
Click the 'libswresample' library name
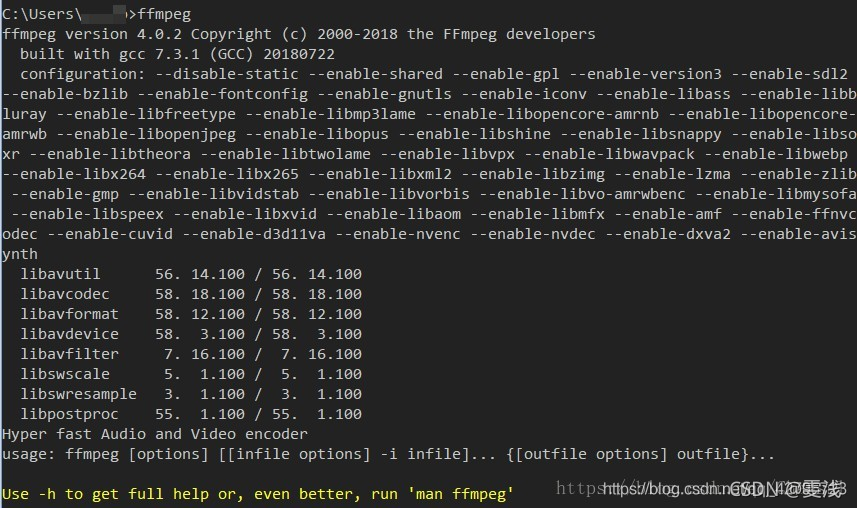click(79, 394)
